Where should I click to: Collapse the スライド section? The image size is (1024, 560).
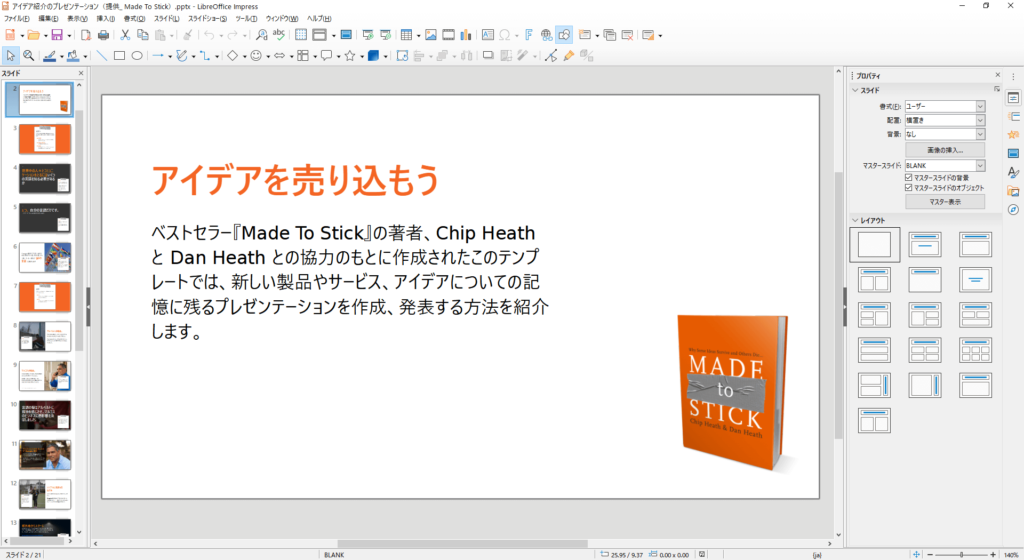point(855,90)
